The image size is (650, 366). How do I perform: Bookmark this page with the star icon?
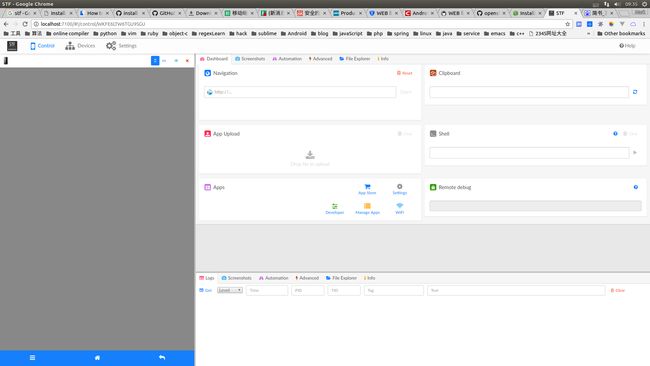568,24
